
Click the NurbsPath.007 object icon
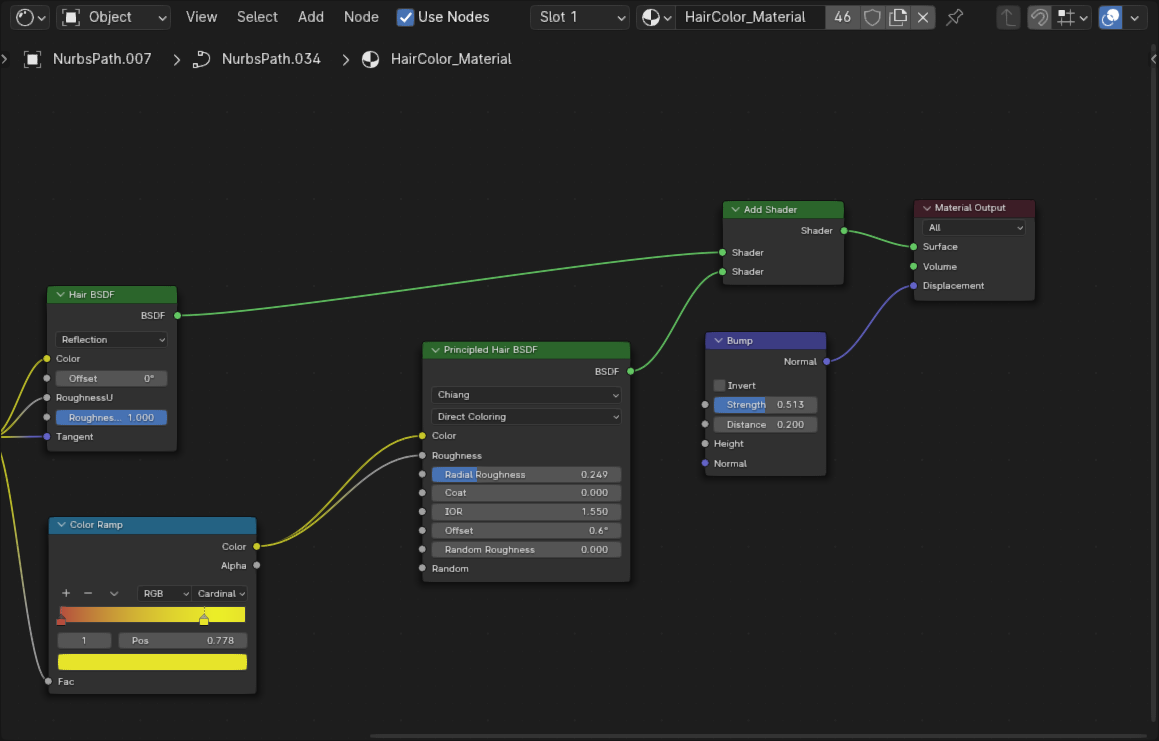(33, 59)
